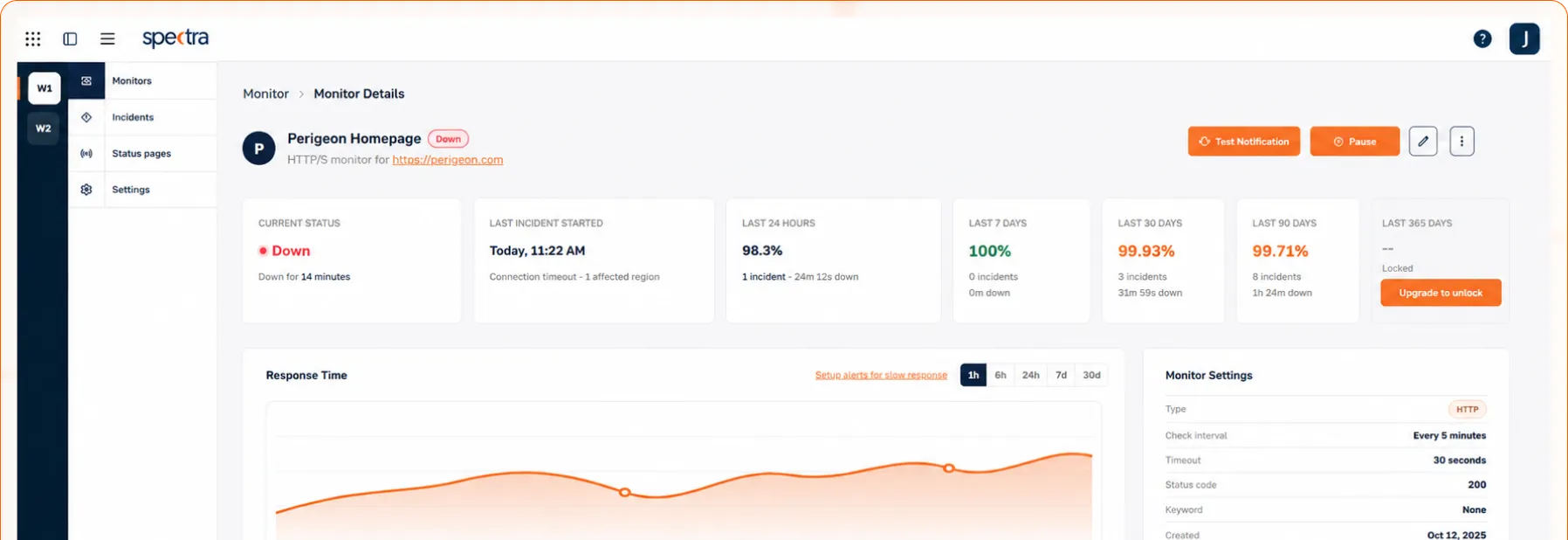Image resolution: width=1568 pixels, height=540 pixels.
Task: Select the 7d response time range
Action: click(1061, 375)
